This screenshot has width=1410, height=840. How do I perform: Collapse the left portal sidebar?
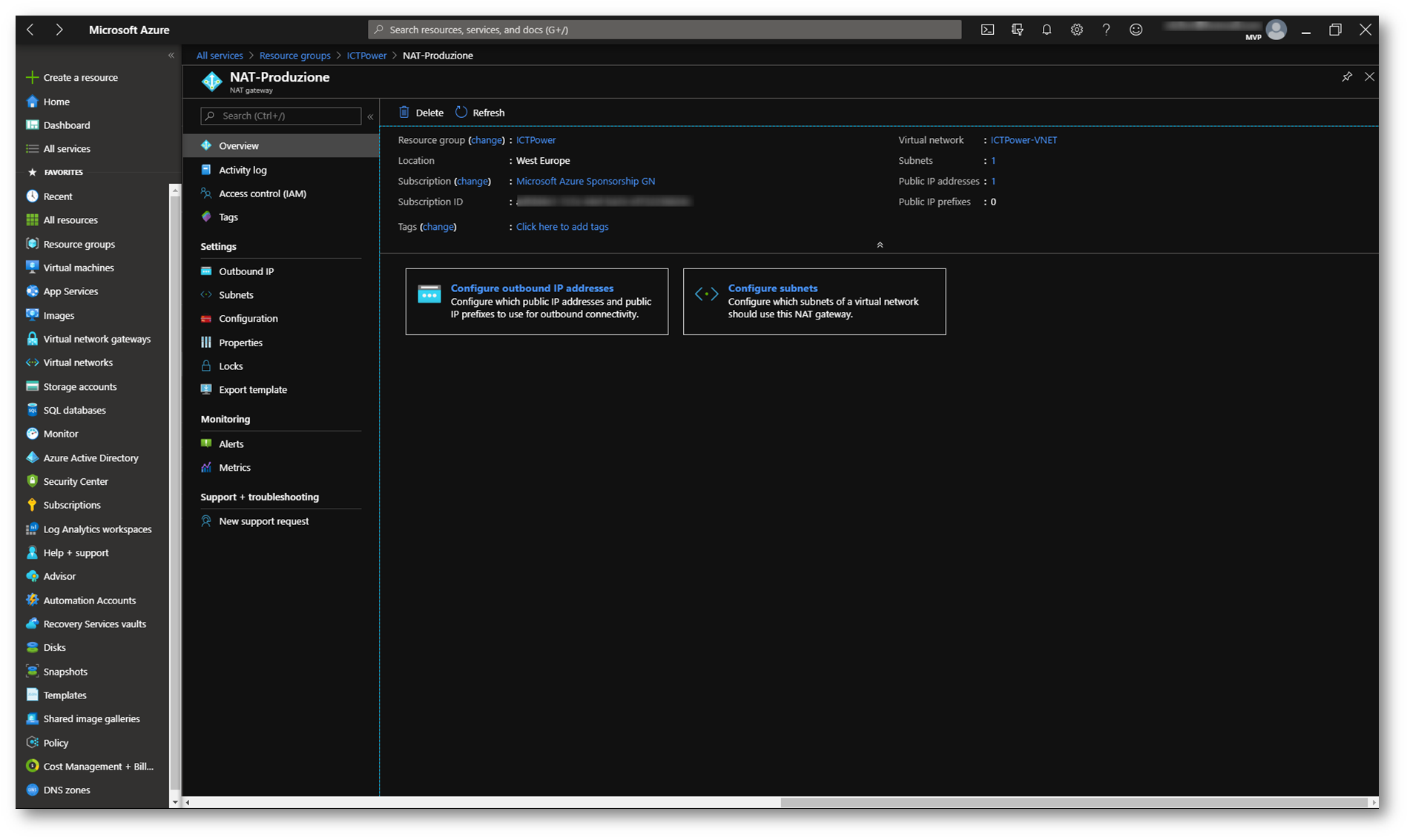click(171, 56)
